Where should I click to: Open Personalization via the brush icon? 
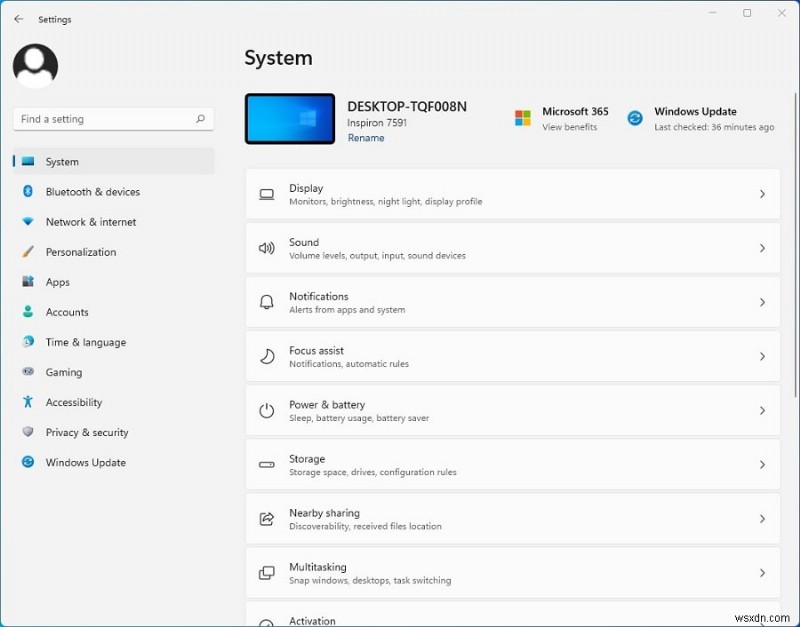click(x=30, y=252)
